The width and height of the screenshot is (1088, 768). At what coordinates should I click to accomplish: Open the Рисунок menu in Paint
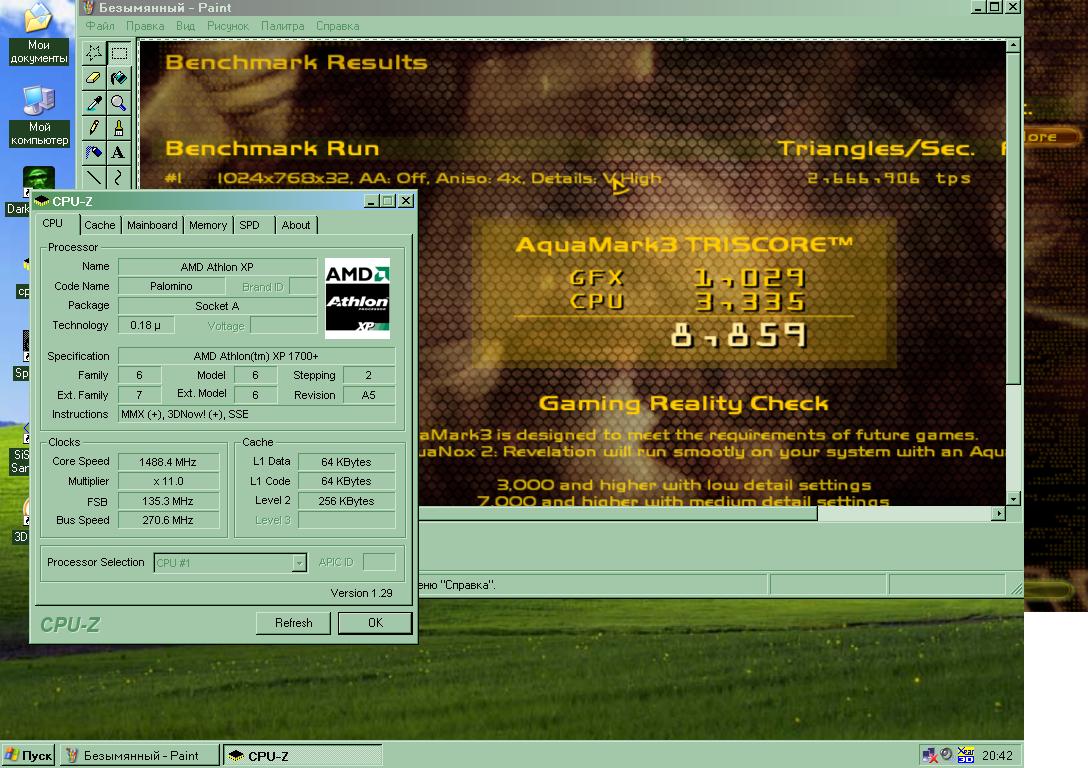click(228, 26)
